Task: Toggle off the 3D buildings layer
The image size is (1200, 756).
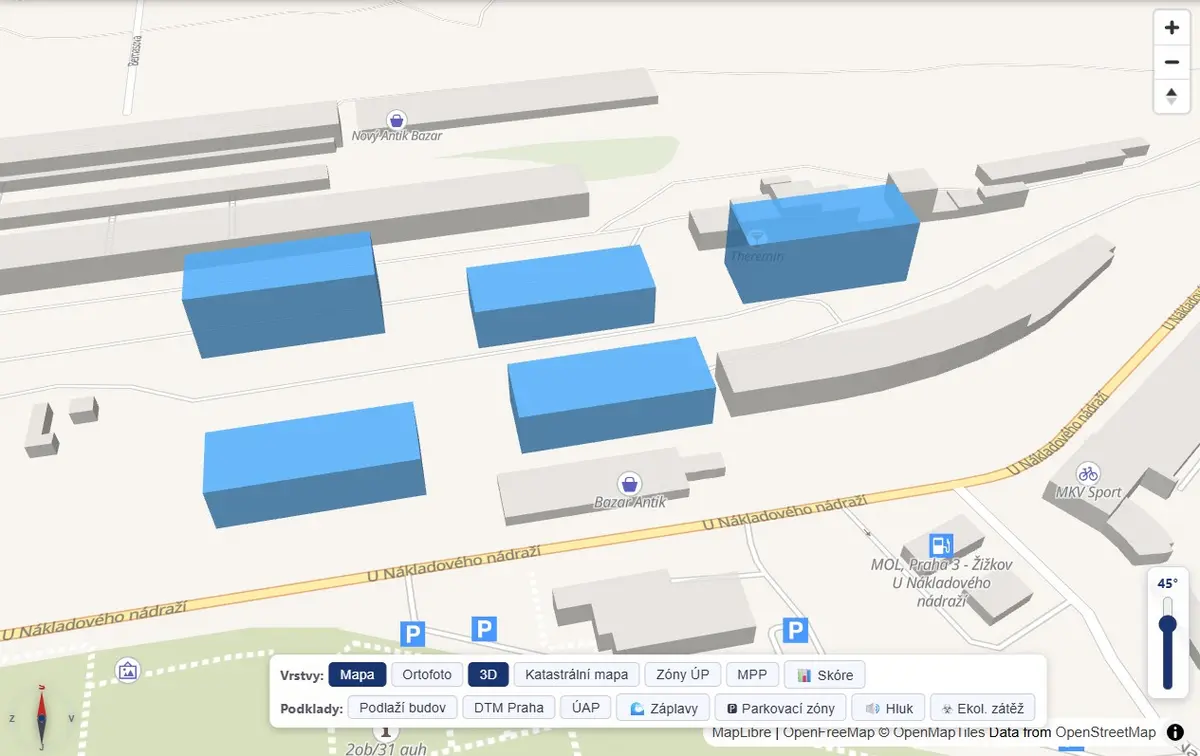Action: coord(488,674)
